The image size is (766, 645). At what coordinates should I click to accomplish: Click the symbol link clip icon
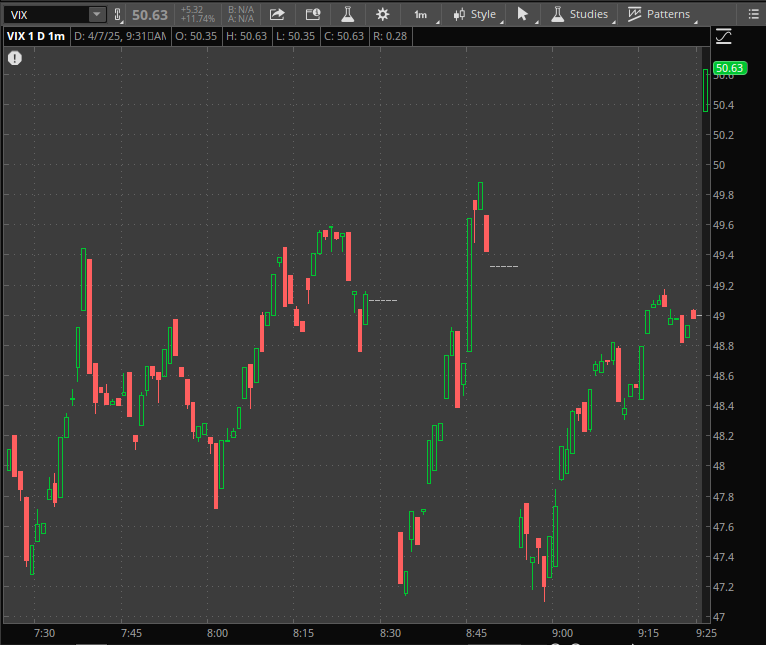pyautogui.click(x=117, y=15)
